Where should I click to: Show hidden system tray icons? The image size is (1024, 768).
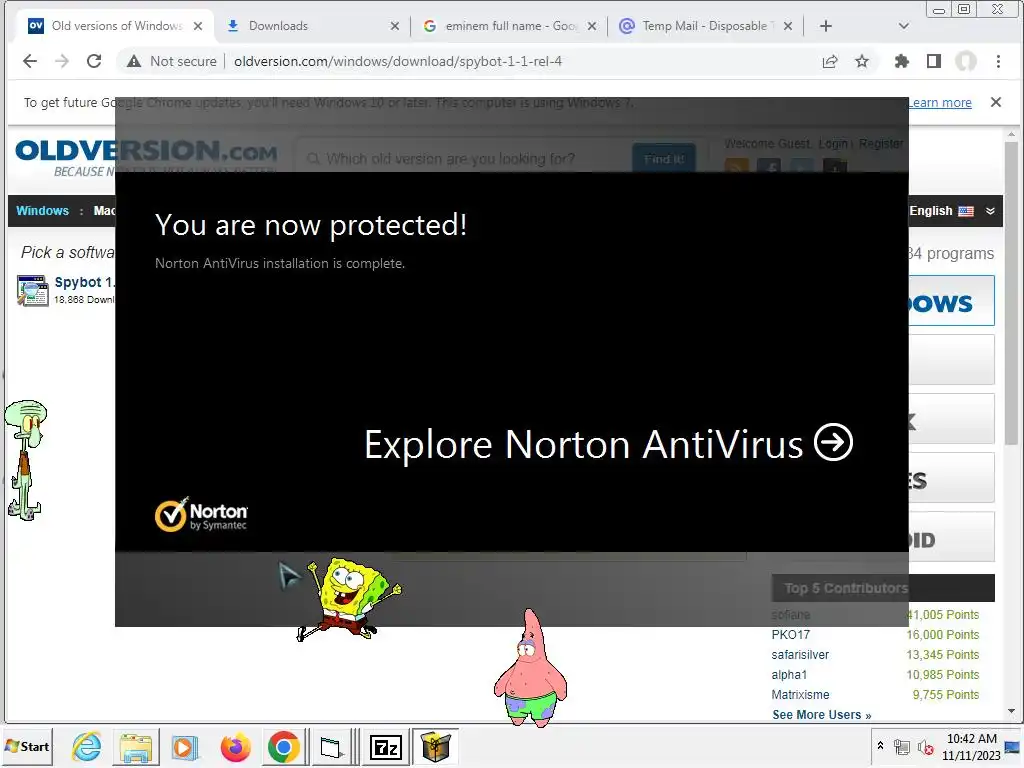(x=880, y=746)
